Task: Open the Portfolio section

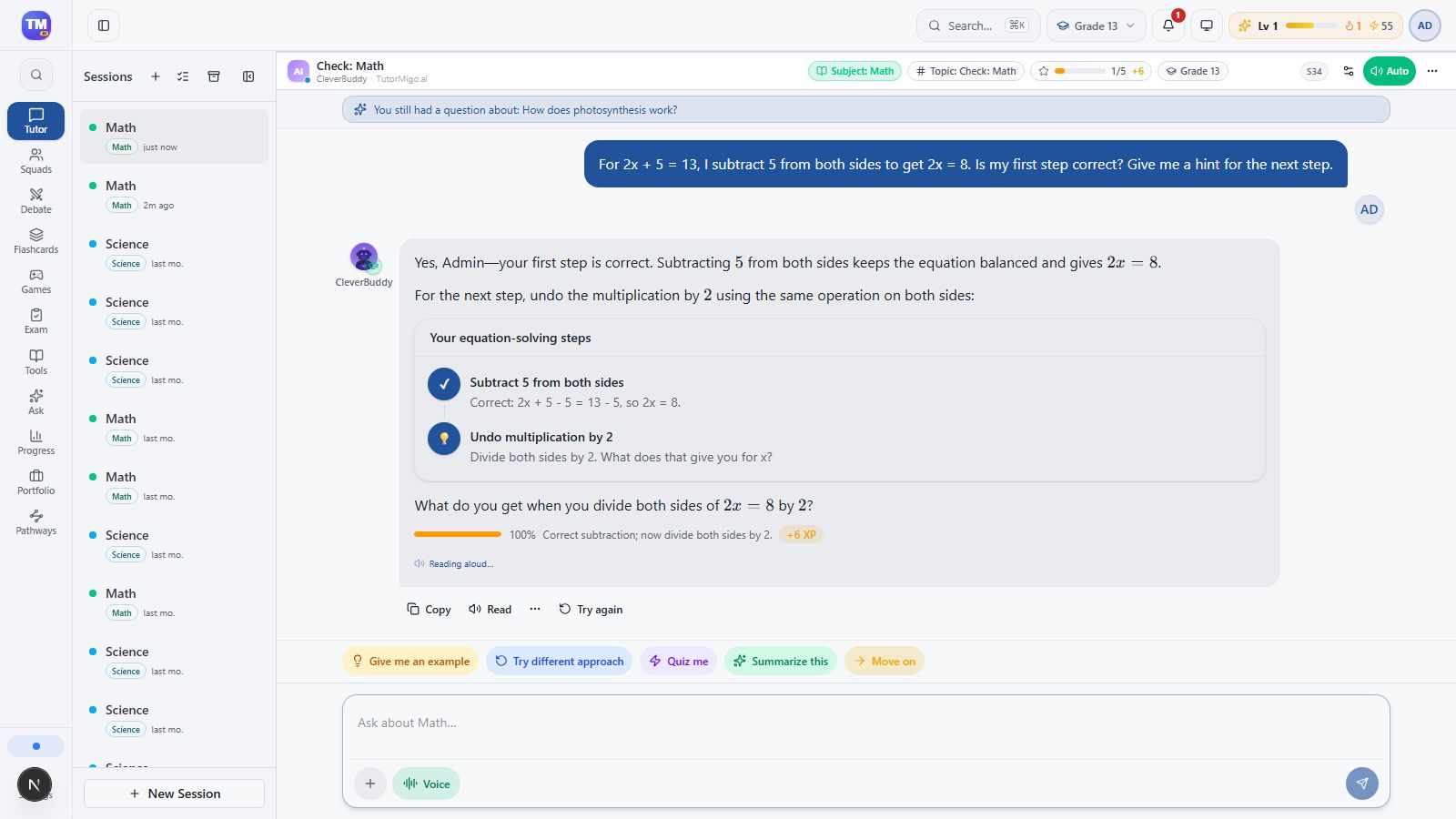Action: 35,482
